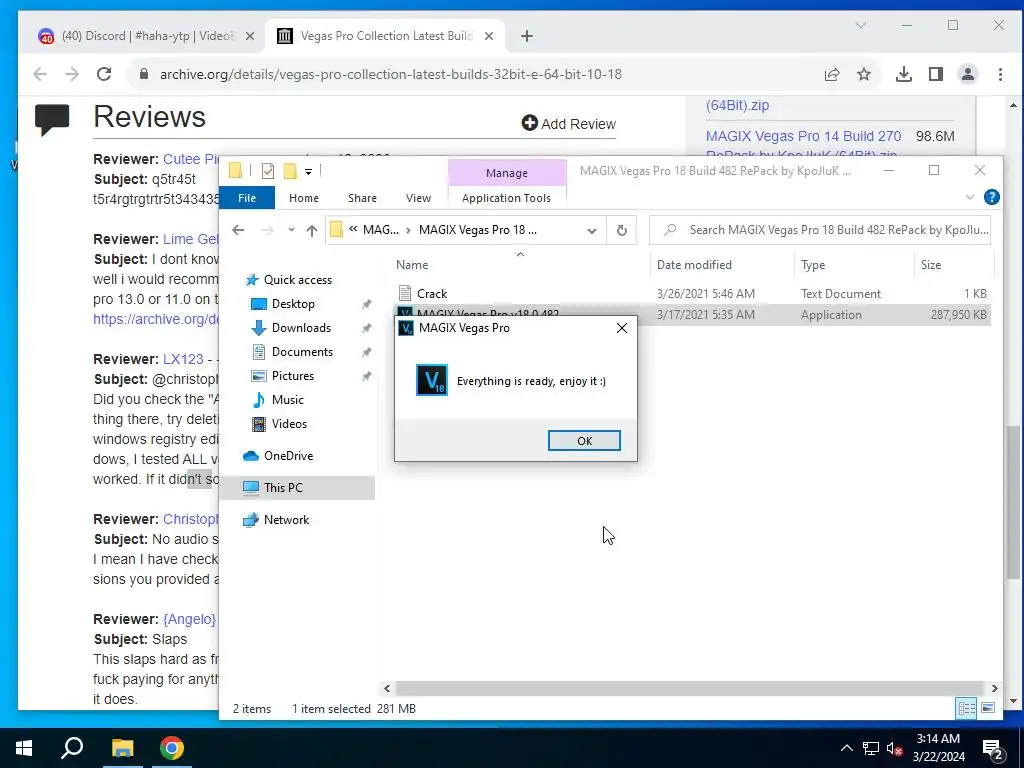Open Downloads in navigation pane
1024x768 pixels.
tap(301, 328)
